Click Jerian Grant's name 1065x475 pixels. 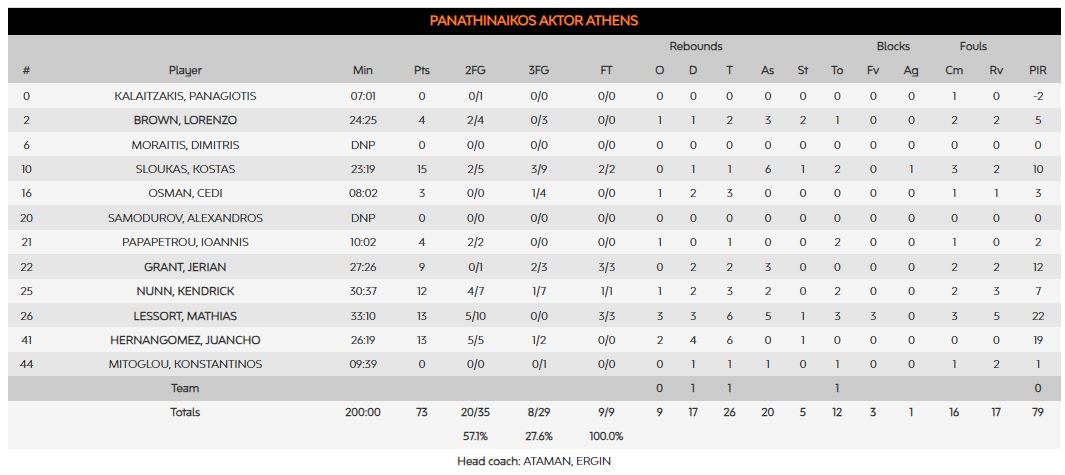point(186,266)
